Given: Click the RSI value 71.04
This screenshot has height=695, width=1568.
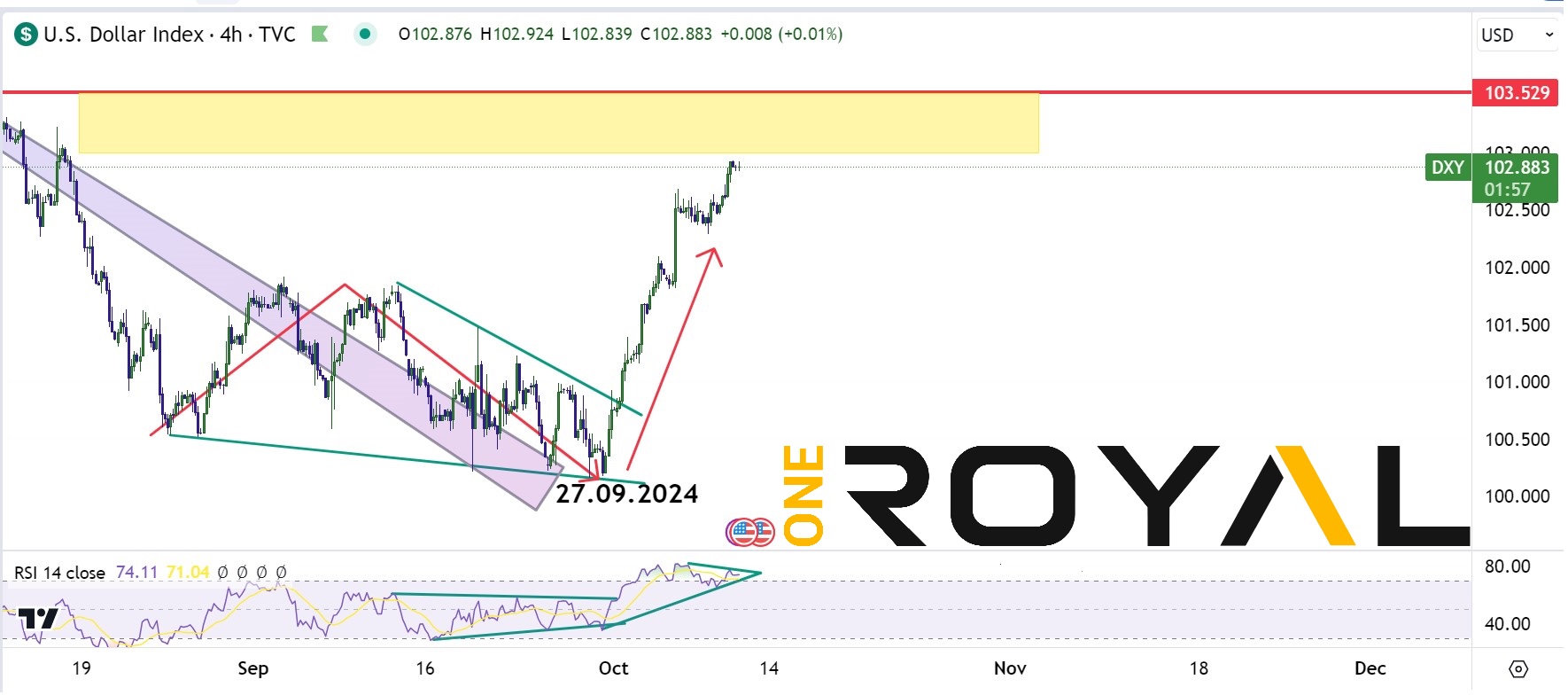Looking at the screenshot, I should (x=187, y=573).
